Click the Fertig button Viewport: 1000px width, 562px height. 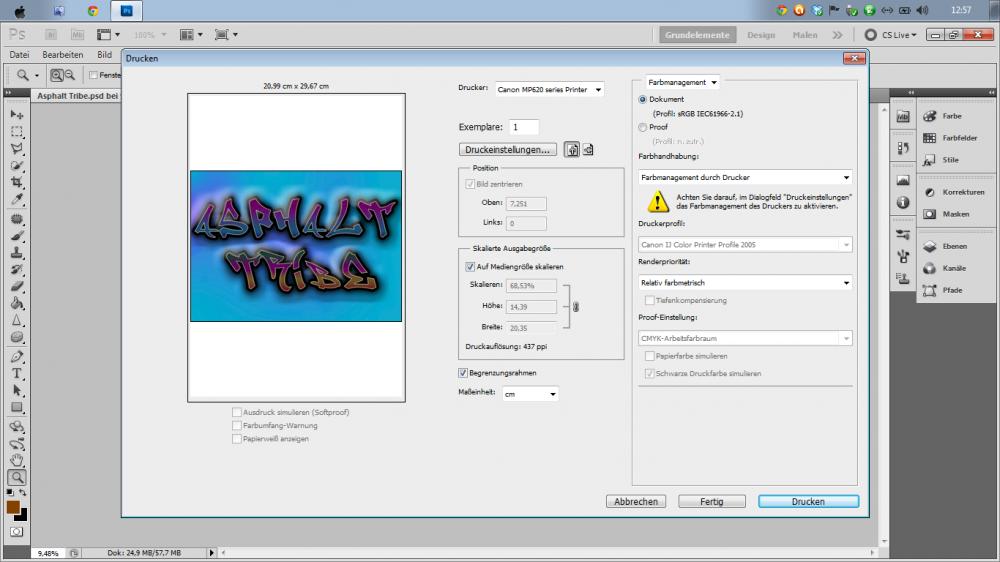(x=712, y=501)
